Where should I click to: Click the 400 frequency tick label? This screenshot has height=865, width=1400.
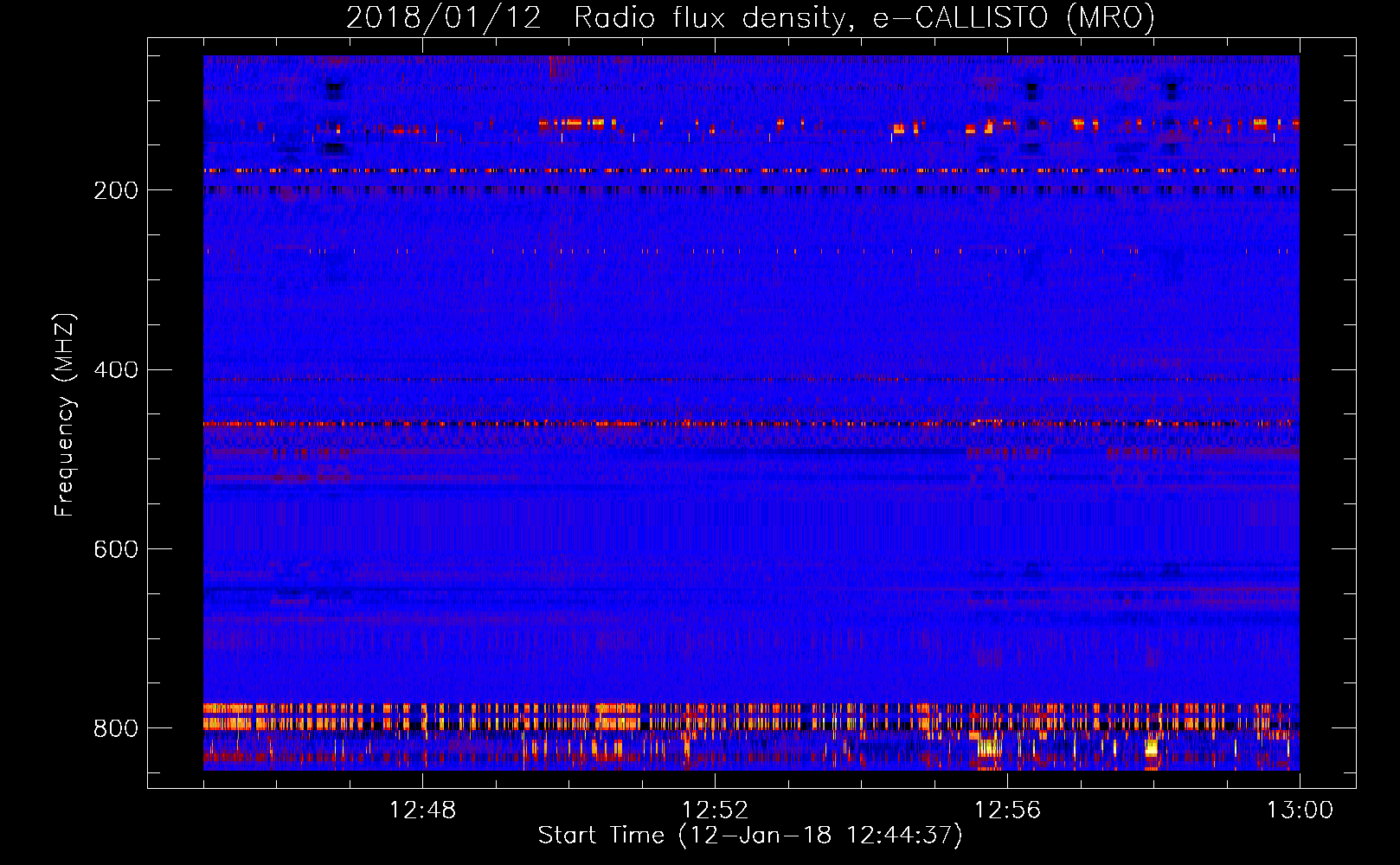tap(116, 370)
